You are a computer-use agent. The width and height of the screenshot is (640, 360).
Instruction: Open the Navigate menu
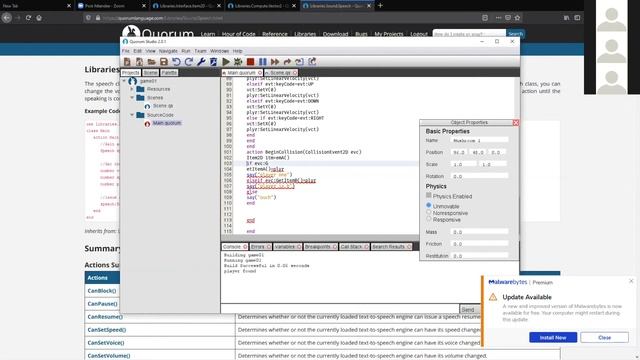click(168, 51)
